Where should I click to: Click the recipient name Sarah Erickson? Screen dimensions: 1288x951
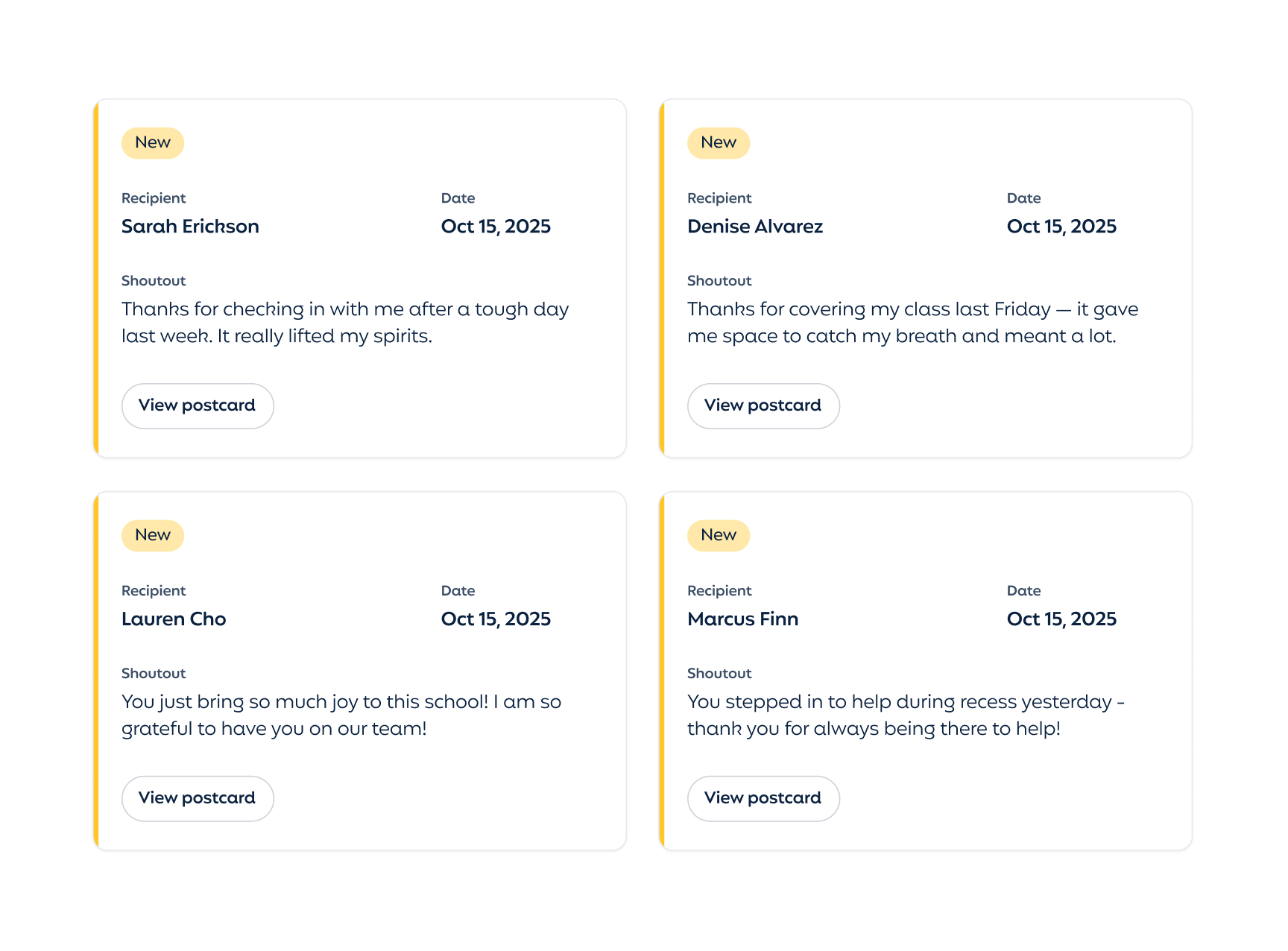click(x=190, y=227)
